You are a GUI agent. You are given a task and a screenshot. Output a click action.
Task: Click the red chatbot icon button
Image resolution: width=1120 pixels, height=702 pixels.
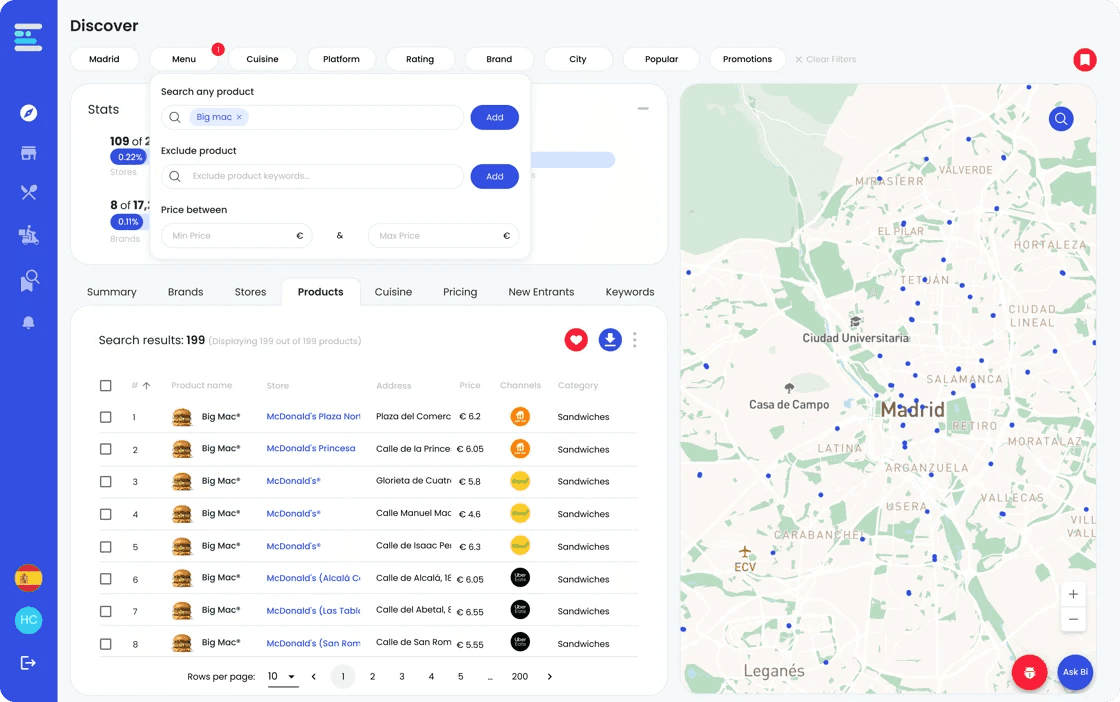(1029, 673)
